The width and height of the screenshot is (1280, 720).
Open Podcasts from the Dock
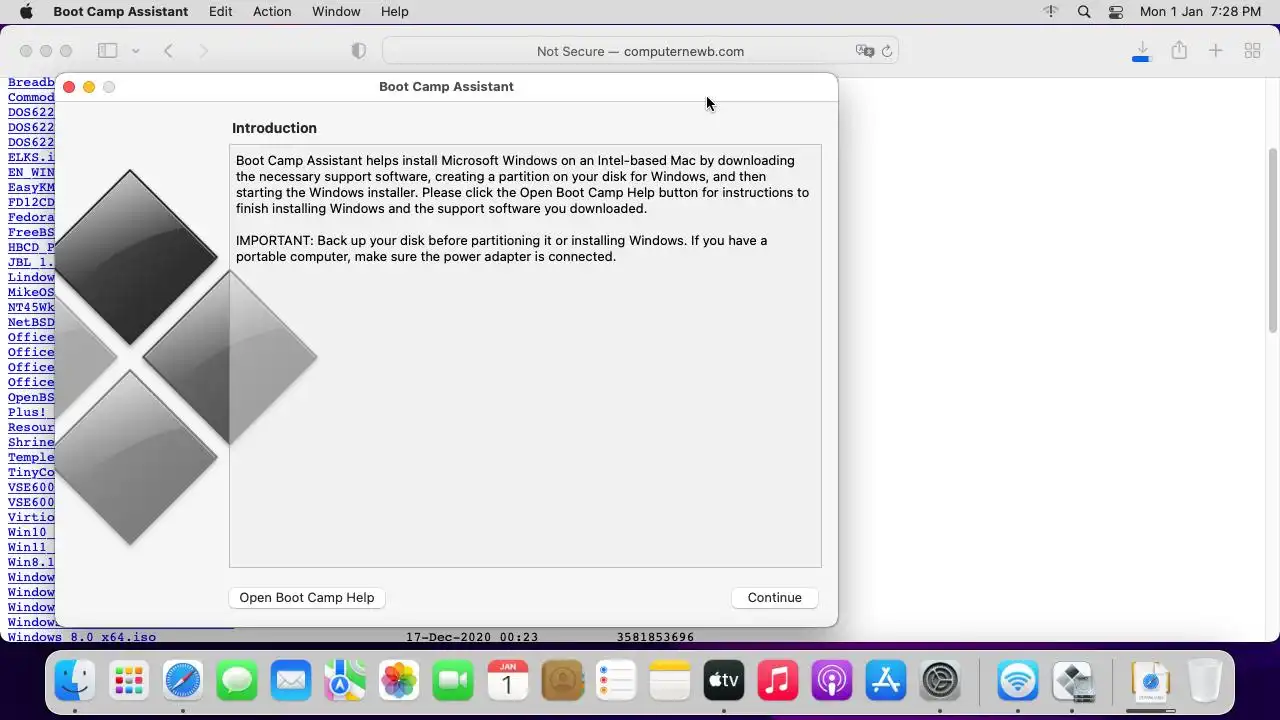832,682
